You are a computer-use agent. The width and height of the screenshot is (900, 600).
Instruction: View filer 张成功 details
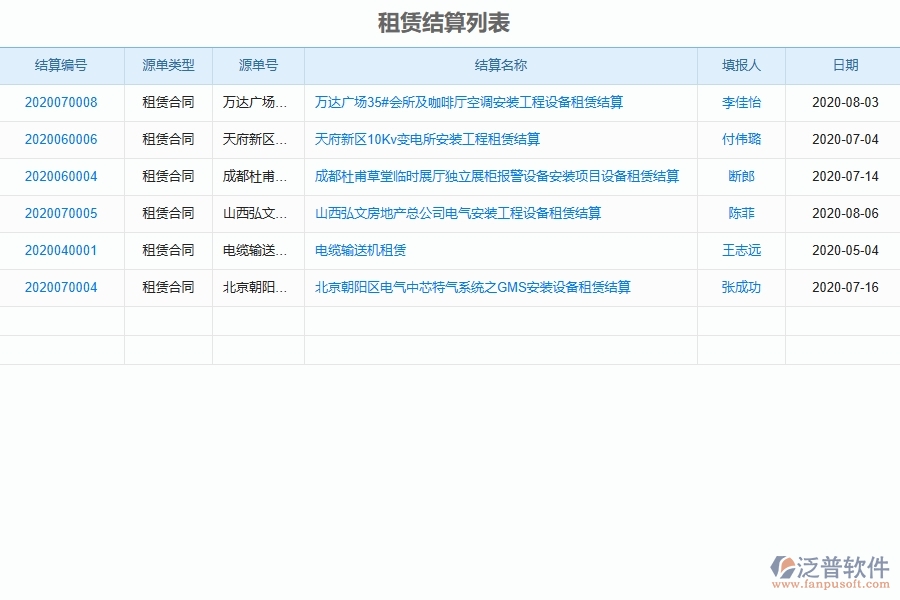point(742,288)
